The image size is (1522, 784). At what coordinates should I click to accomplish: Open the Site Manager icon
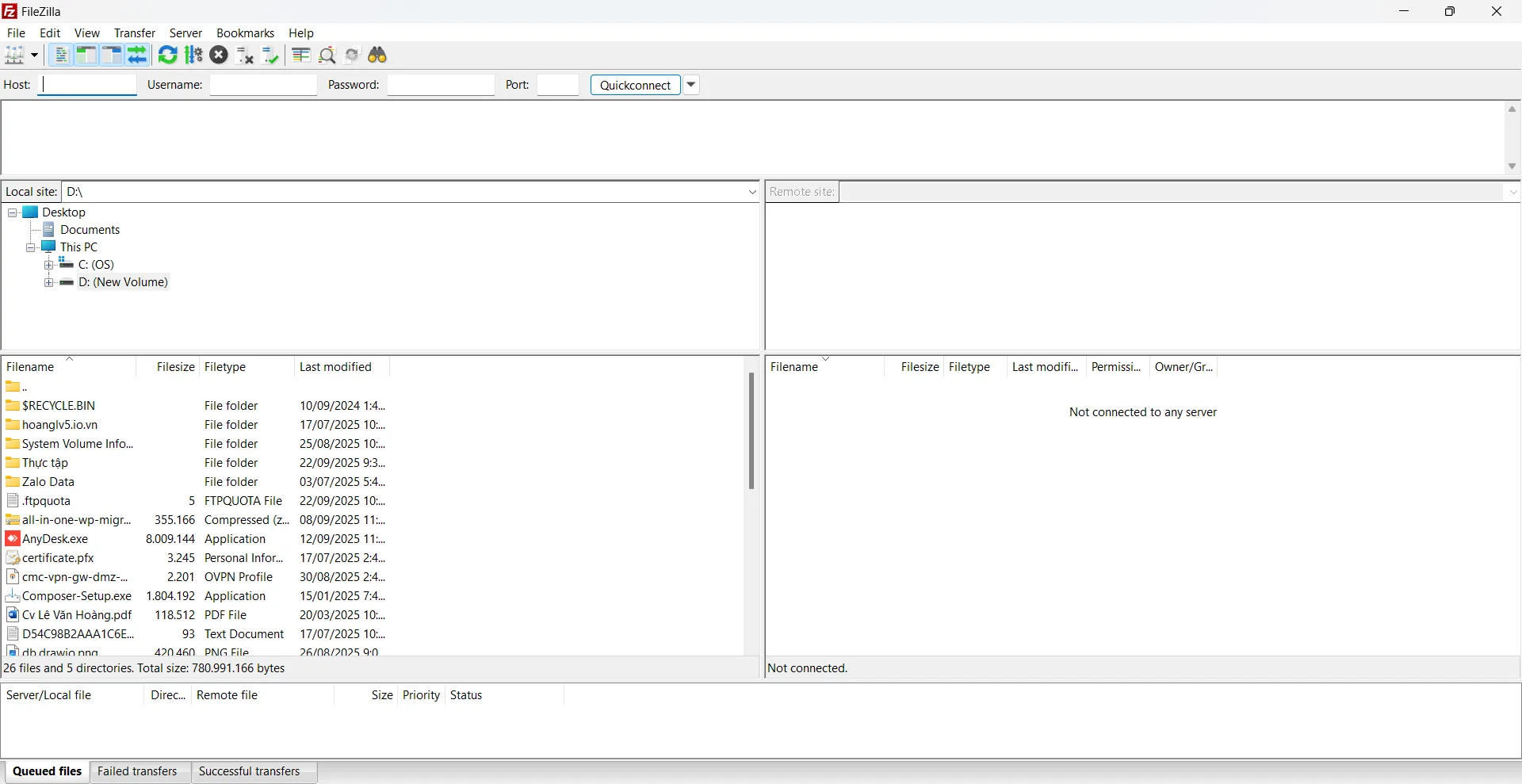15,55
